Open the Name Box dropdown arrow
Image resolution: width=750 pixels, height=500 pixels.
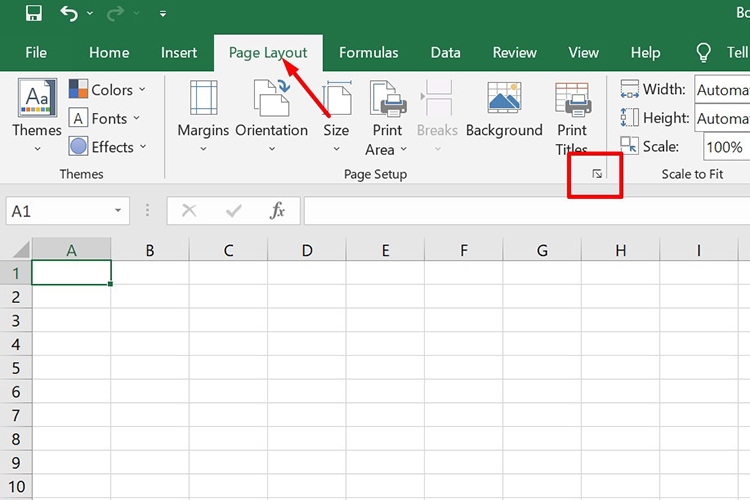119,211
